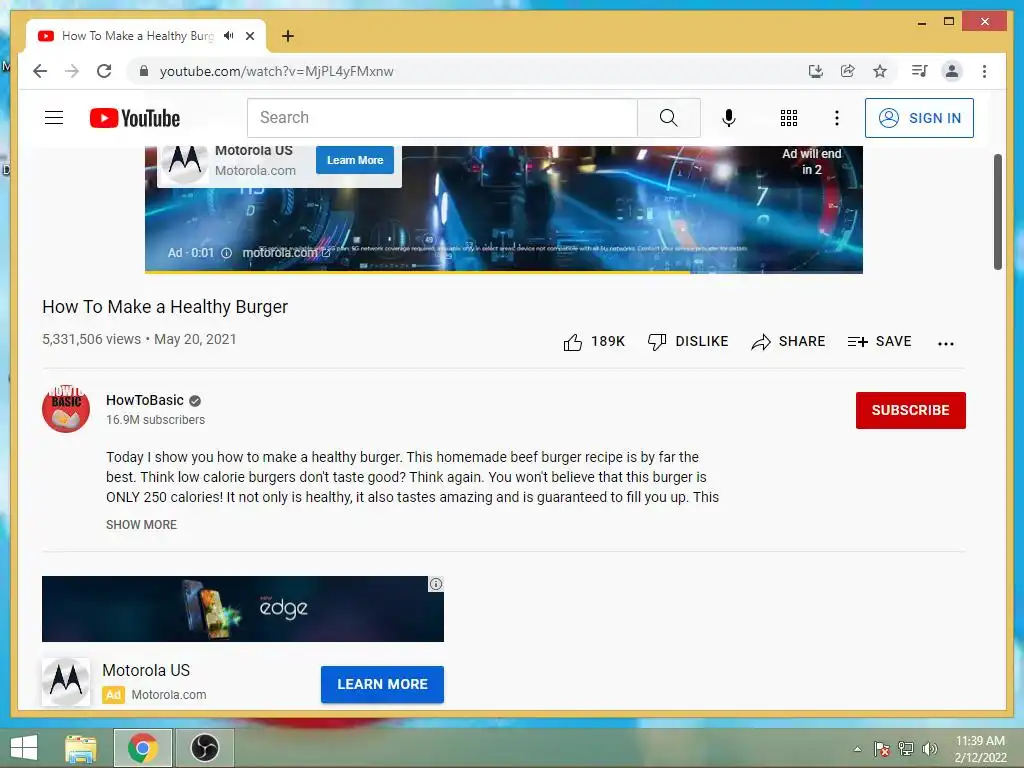Viewport: 1024px width, 768px height.
Task: Open the Action Center flag tray icon
Action: tap(882, 749)
